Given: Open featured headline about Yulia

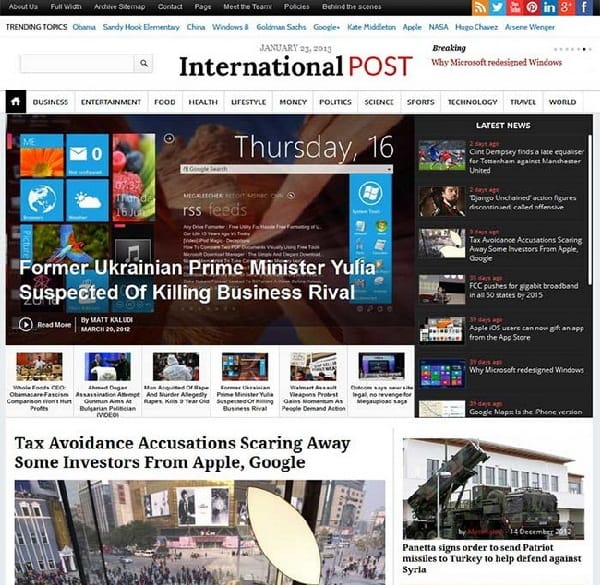Looking at the screenshot, I should click(197, 280).
